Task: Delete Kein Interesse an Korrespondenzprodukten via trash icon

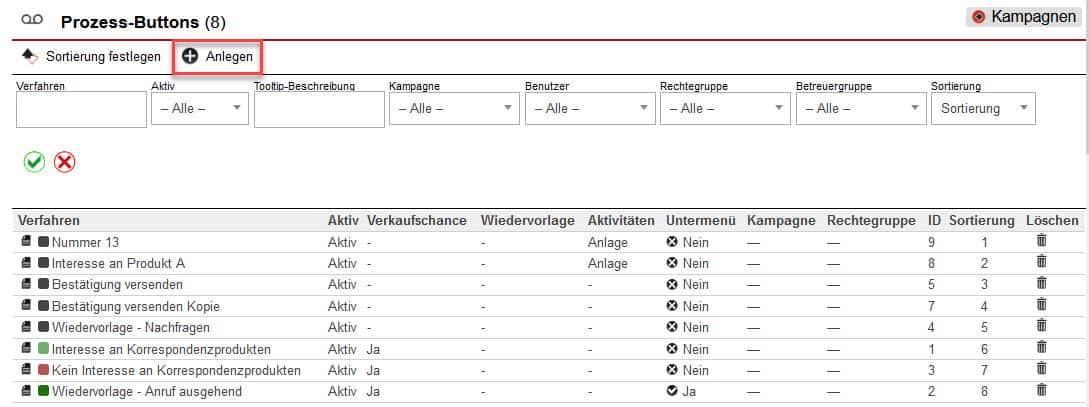Action: (1041, 369)
